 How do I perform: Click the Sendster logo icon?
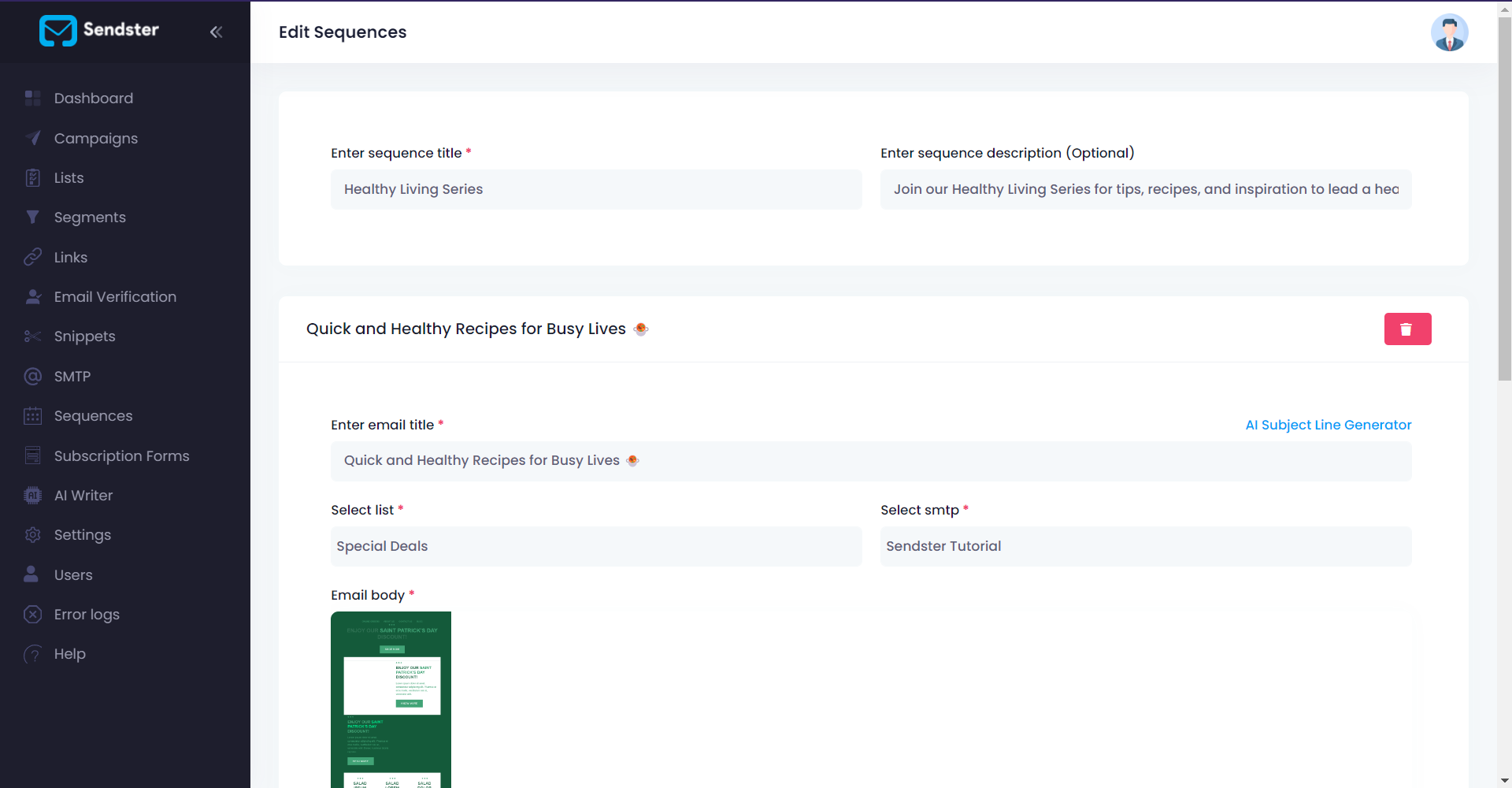(x=57, y=31)
